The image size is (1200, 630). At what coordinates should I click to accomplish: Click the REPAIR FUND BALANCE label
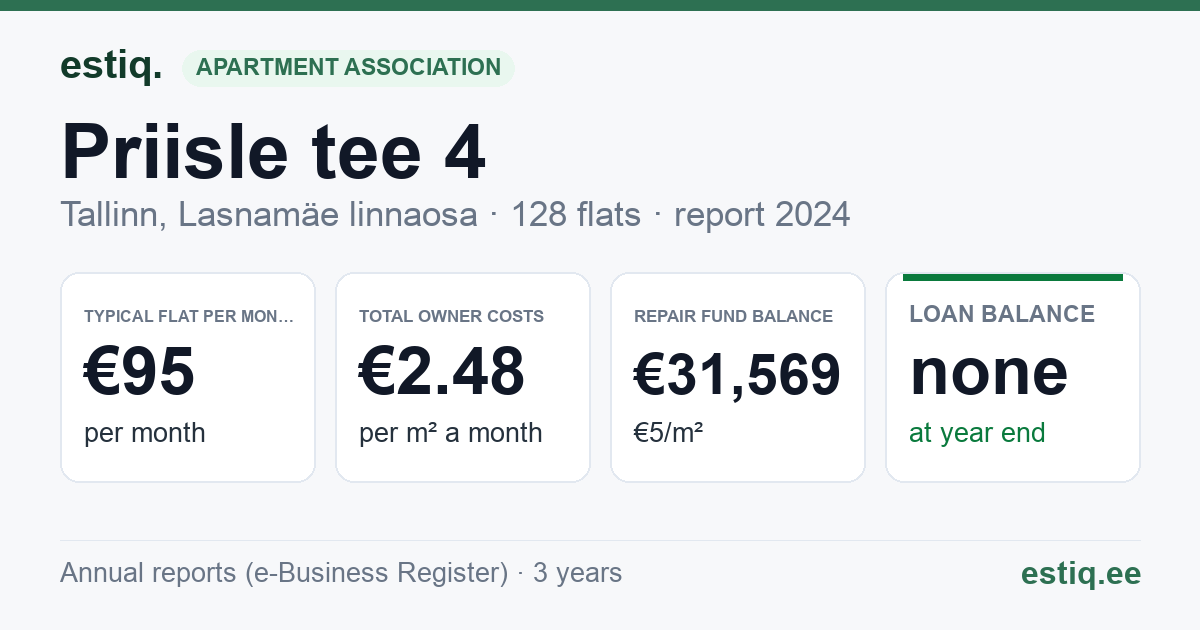(x=734, y=316)
